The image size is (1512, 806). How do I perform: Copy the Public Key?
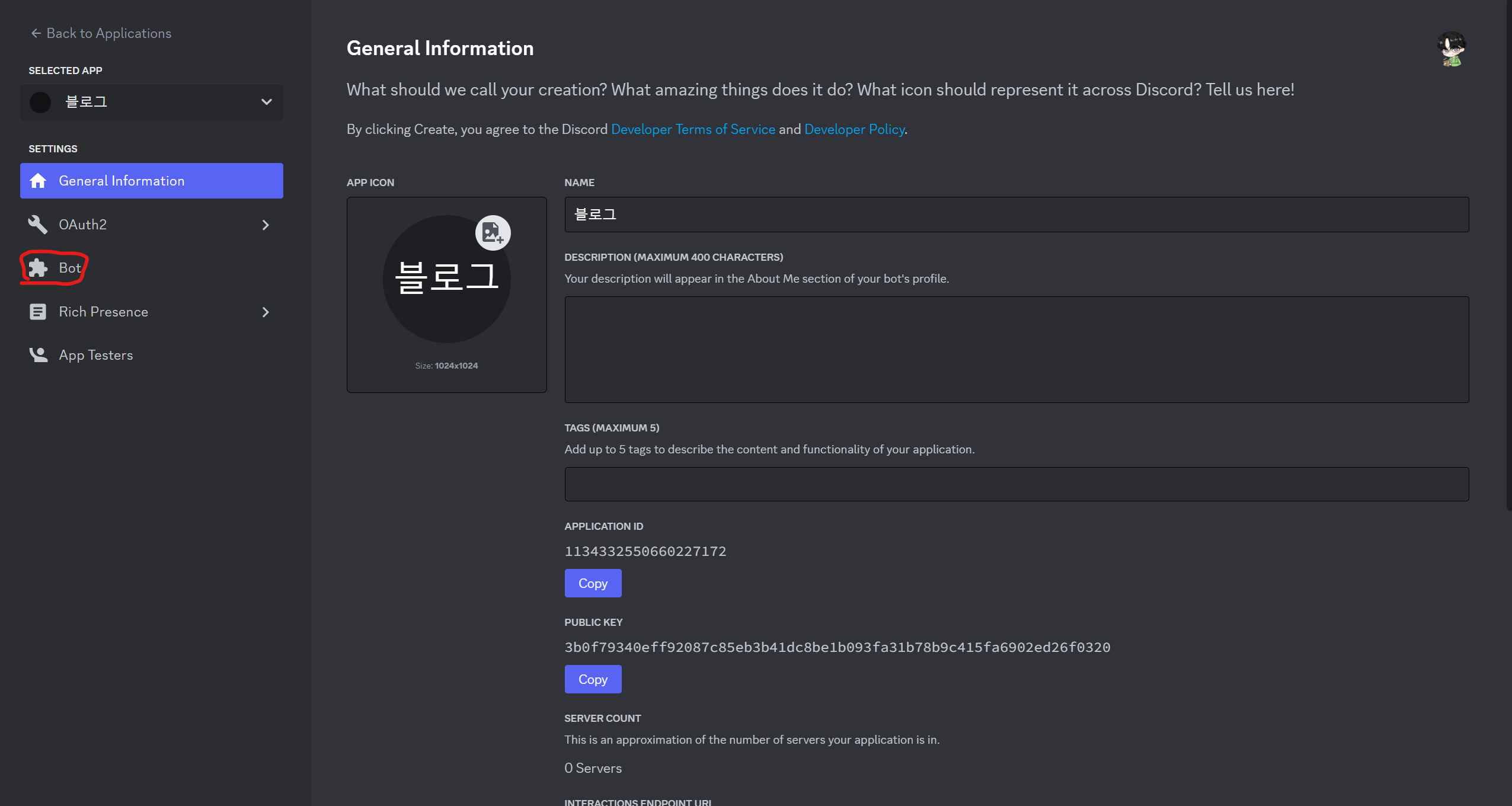592,679
